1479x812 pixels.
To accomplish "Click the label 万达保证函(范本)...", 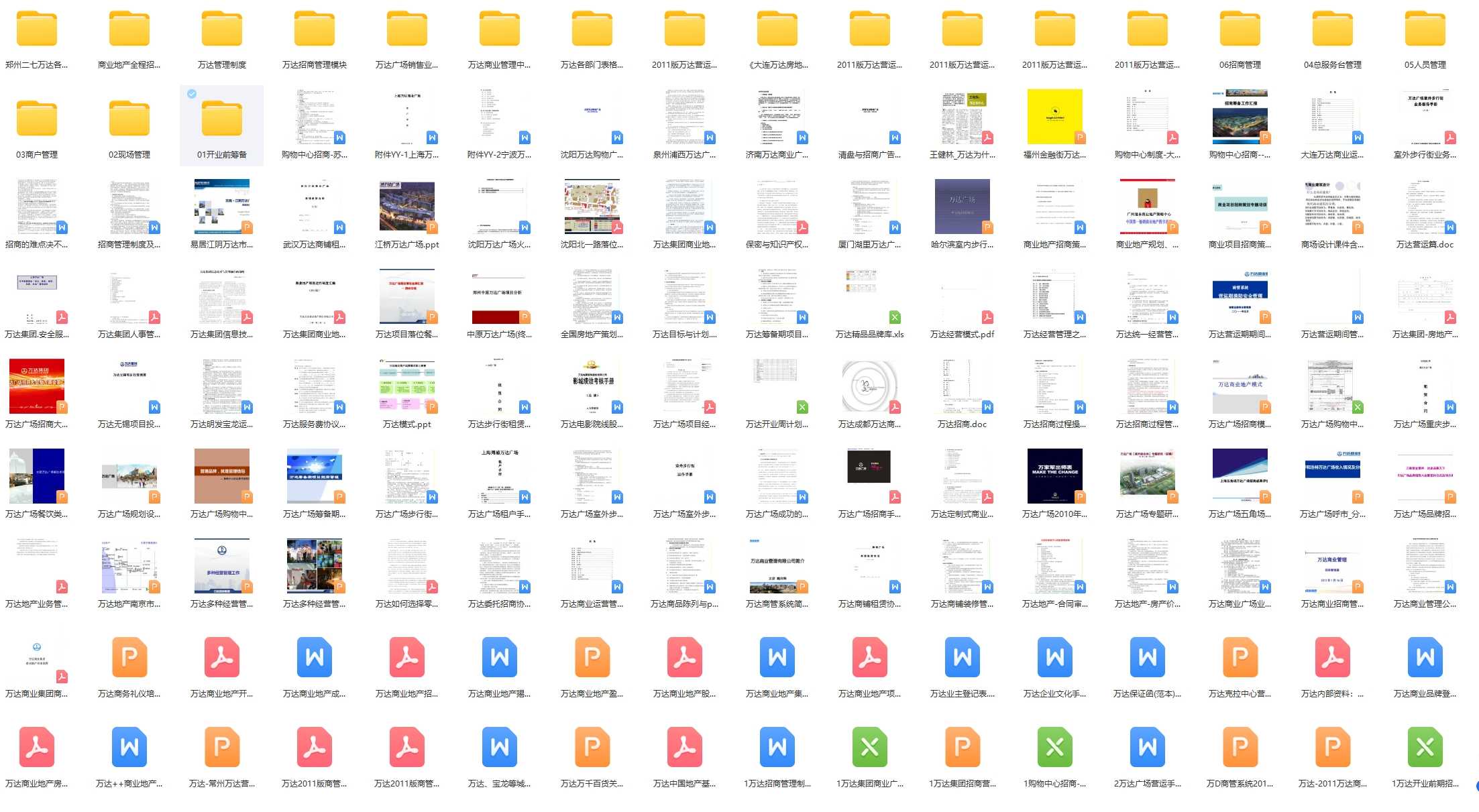I will point(1147,694).
